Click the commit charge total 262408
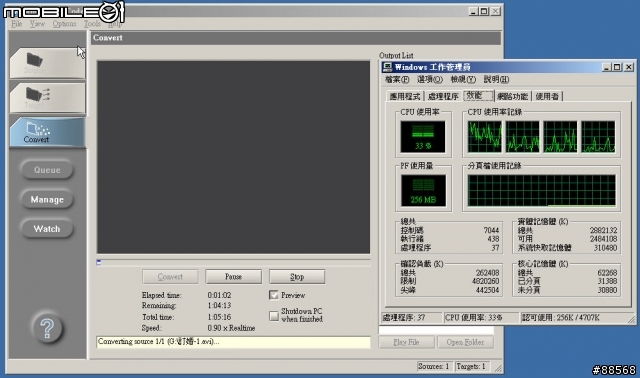640x378 pixels. point(487,273)
